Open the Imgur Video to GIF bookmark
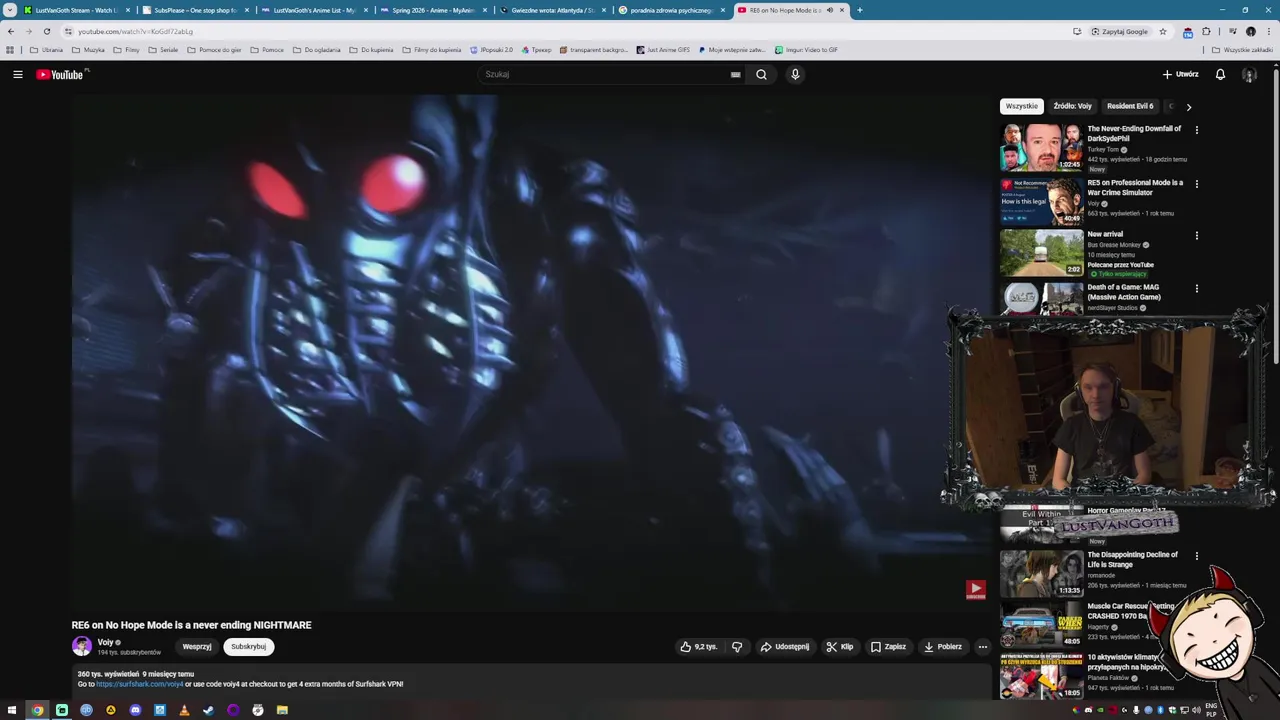Image resolution: width=1280 pixels, height=720 pixels. (x=806, y=49)
